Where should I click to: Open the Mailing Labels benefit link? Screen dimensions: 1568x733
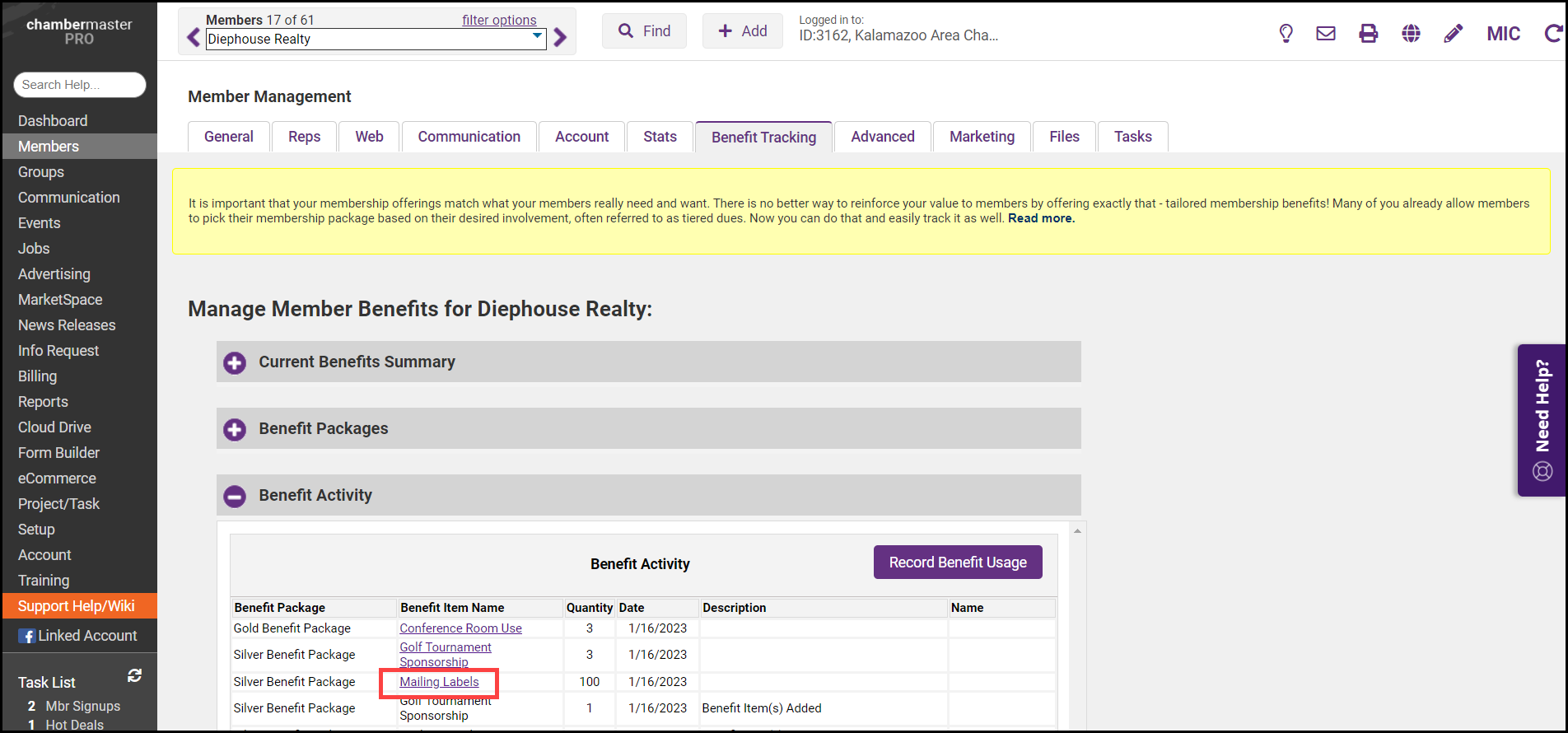point(439,682)
